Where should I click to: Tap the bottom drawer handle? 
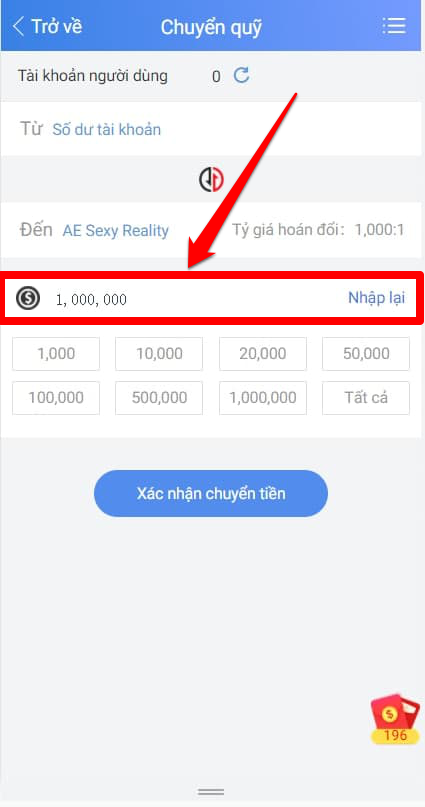(x=211, y=791)
